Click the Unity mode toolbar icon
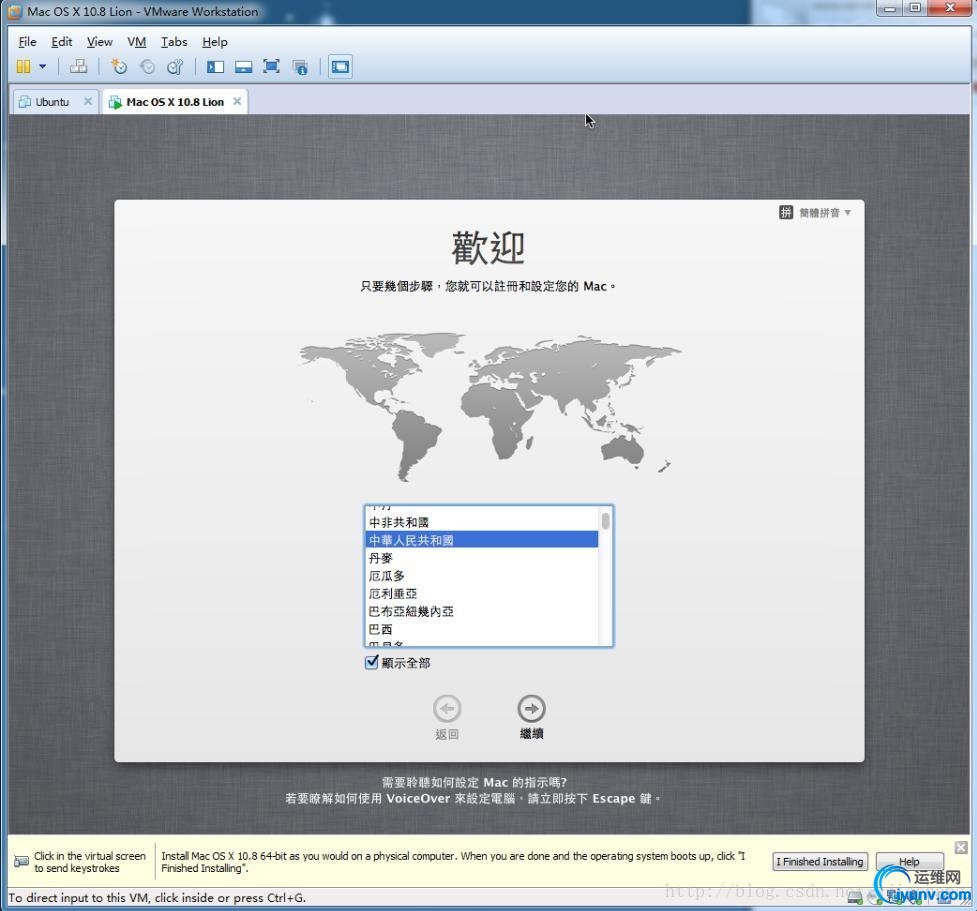This screenshot has height=911, width=977. click(x=300, y=67)
